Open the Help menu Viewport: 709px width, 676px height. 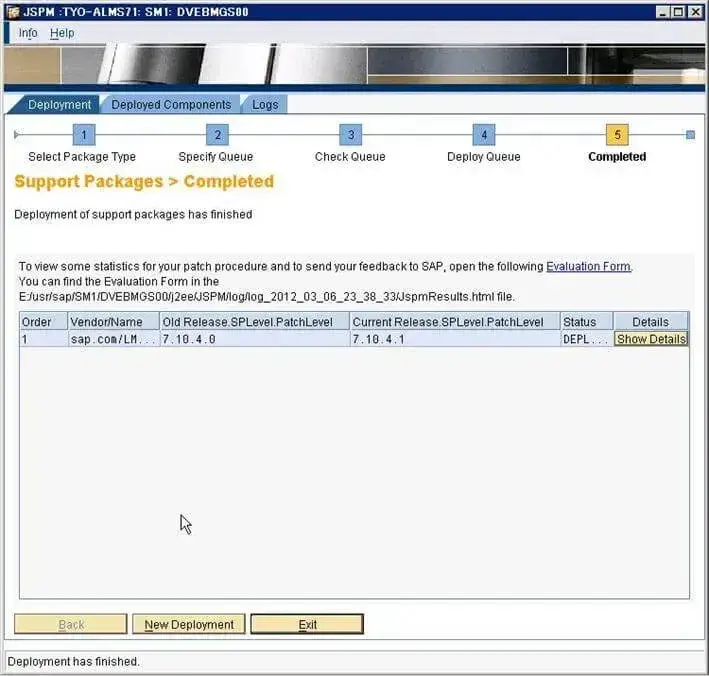click(x=62, y=33)
